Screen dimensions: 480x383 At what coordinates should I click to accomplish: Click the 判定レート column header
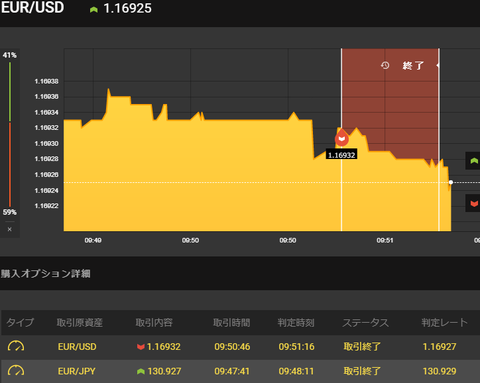[x=445, y=322]
